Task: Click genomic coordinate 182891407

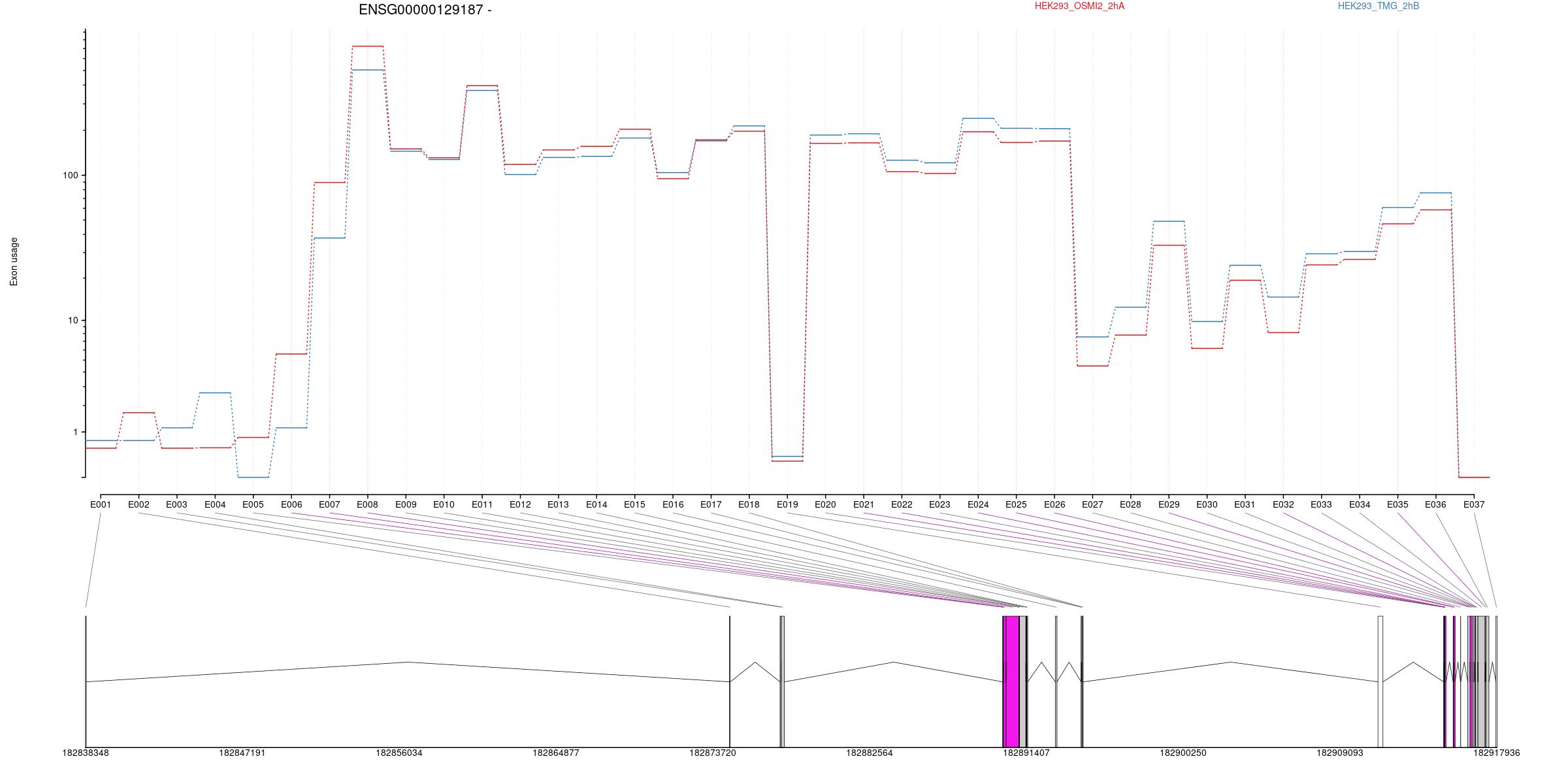Action: pyautogui.click(x=1026, y=753)
